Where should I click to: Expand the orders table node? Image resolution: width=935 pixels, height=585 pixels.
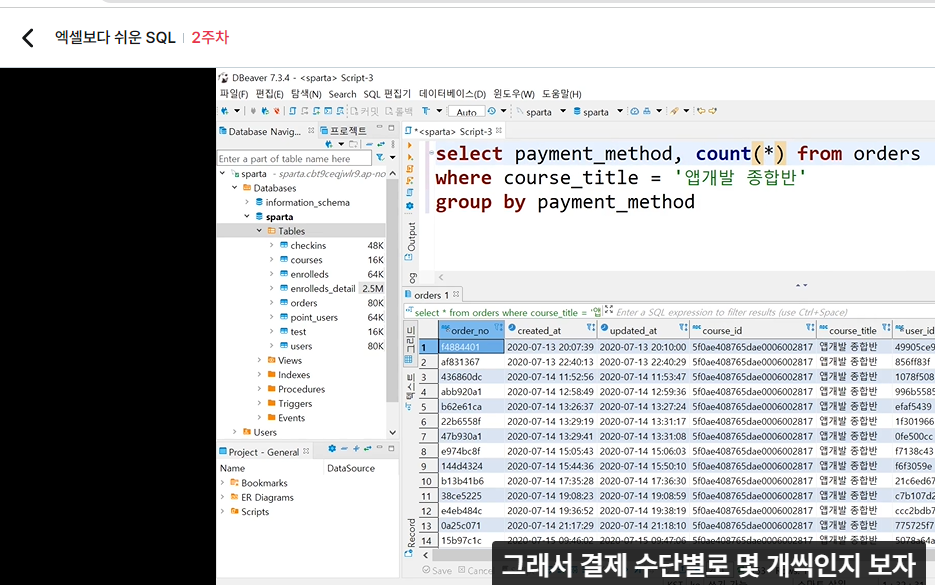point(271,303)
